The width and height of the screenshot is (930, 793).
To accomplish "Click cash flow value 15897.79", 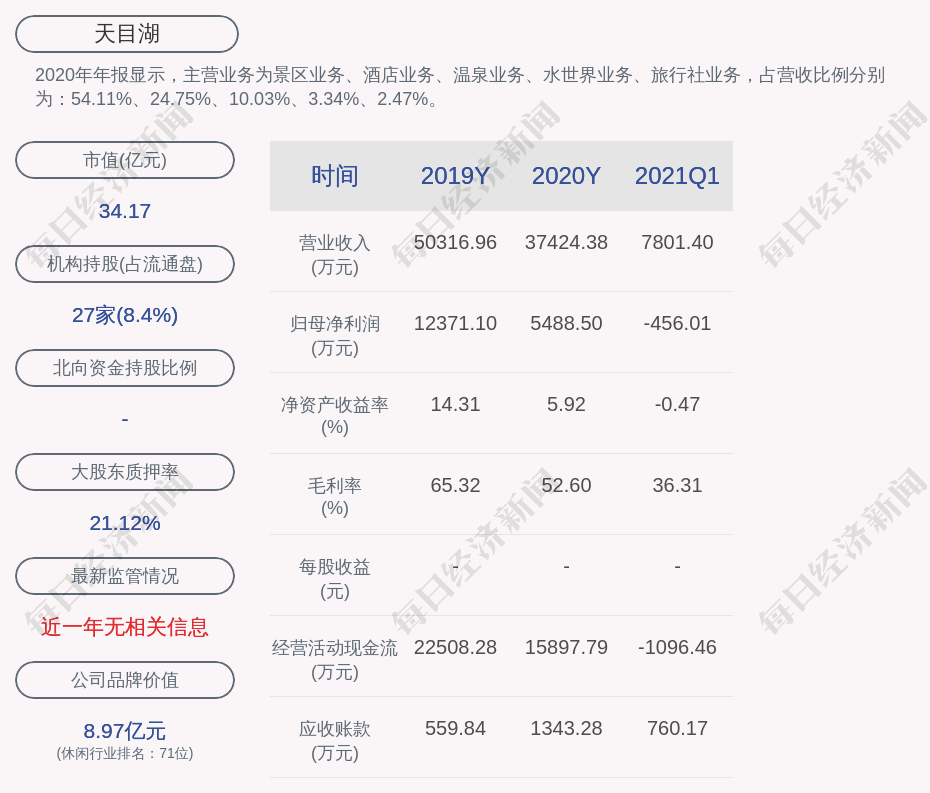I will point(566,647).
